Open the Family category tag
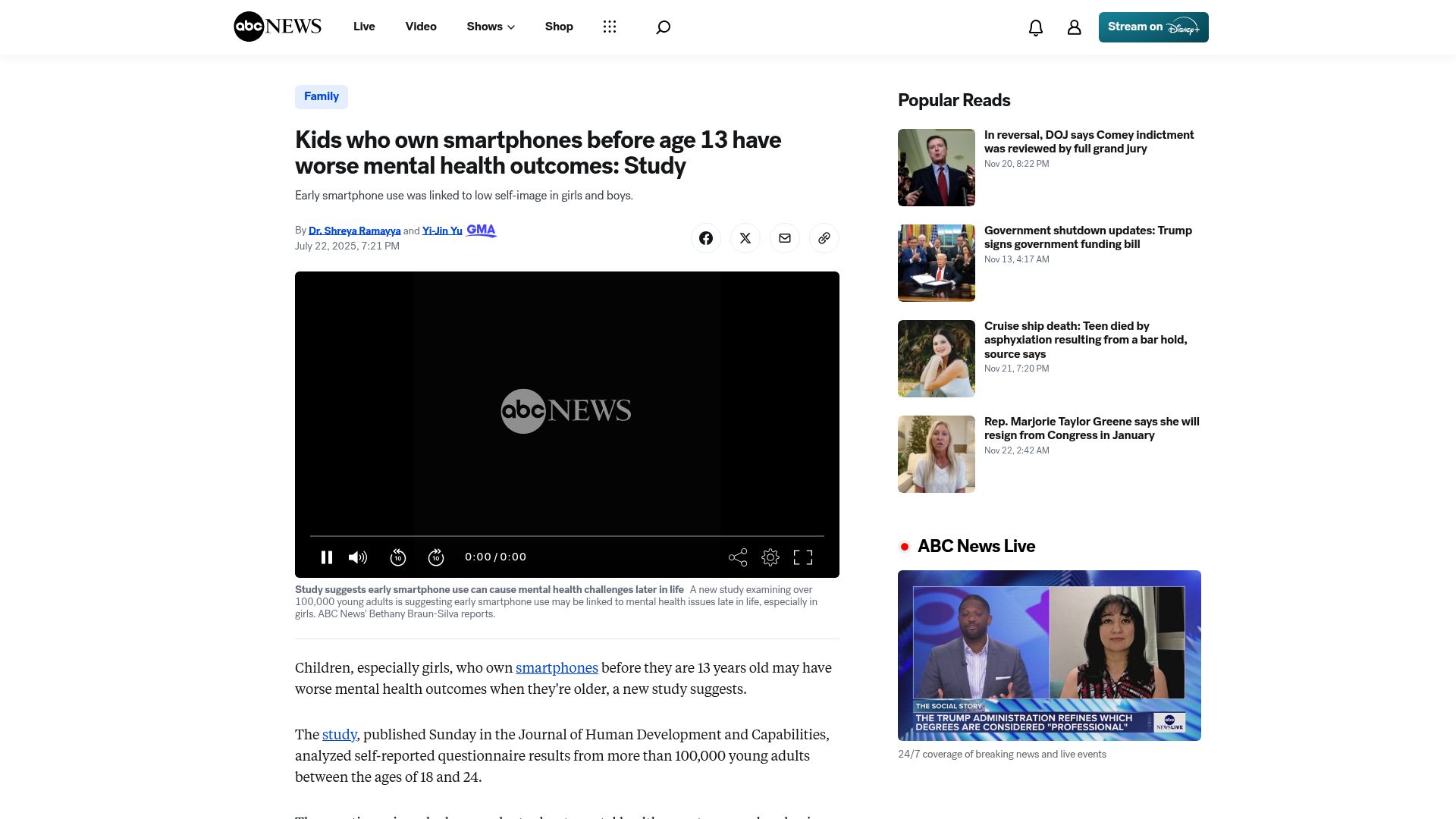Image resolution: width=1456 pixels, height=819 pixels. (322, 96)
